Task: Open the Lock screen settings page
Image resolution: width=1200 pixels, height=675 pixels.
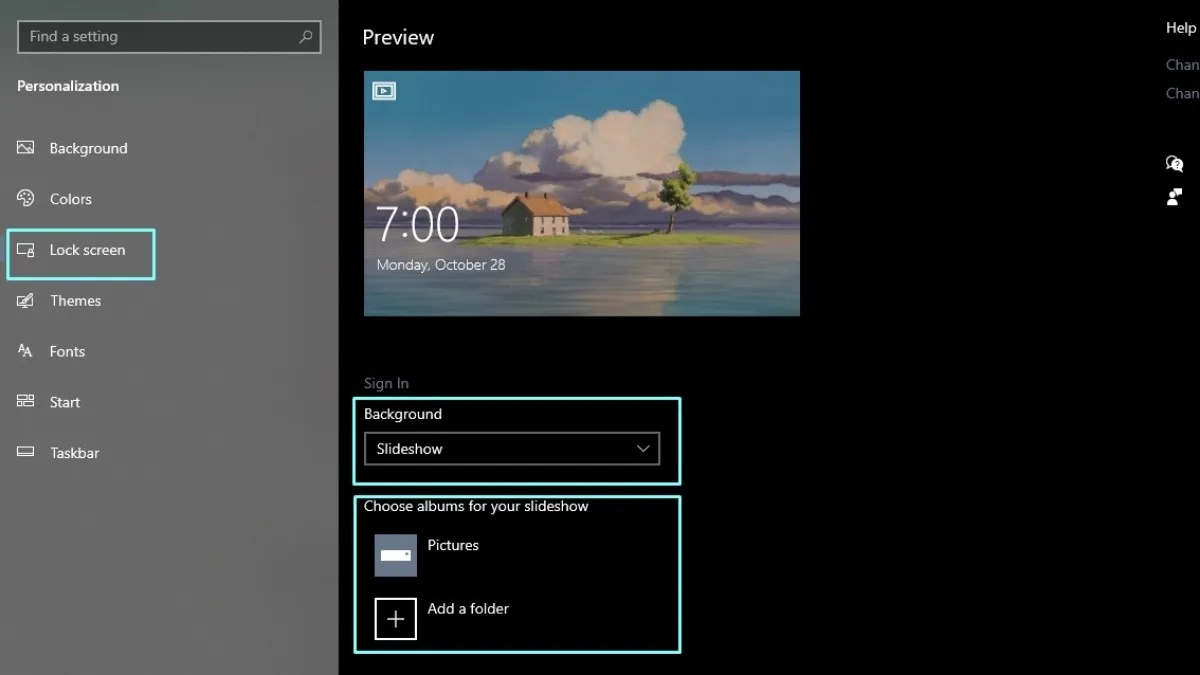Action: click(x=87, y=250)
